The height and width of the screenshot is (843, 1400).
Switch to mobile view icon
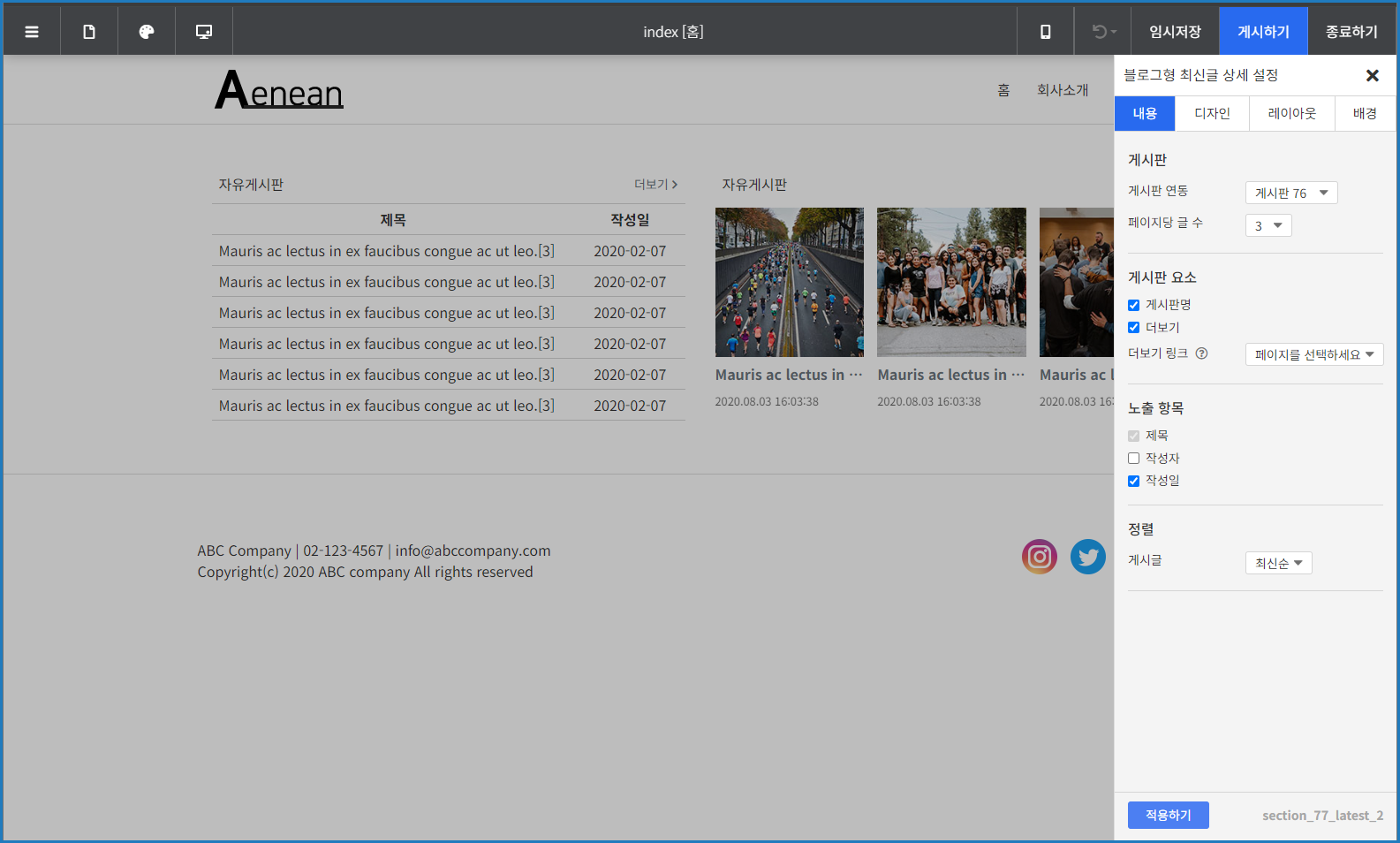tap(1045, 32)
